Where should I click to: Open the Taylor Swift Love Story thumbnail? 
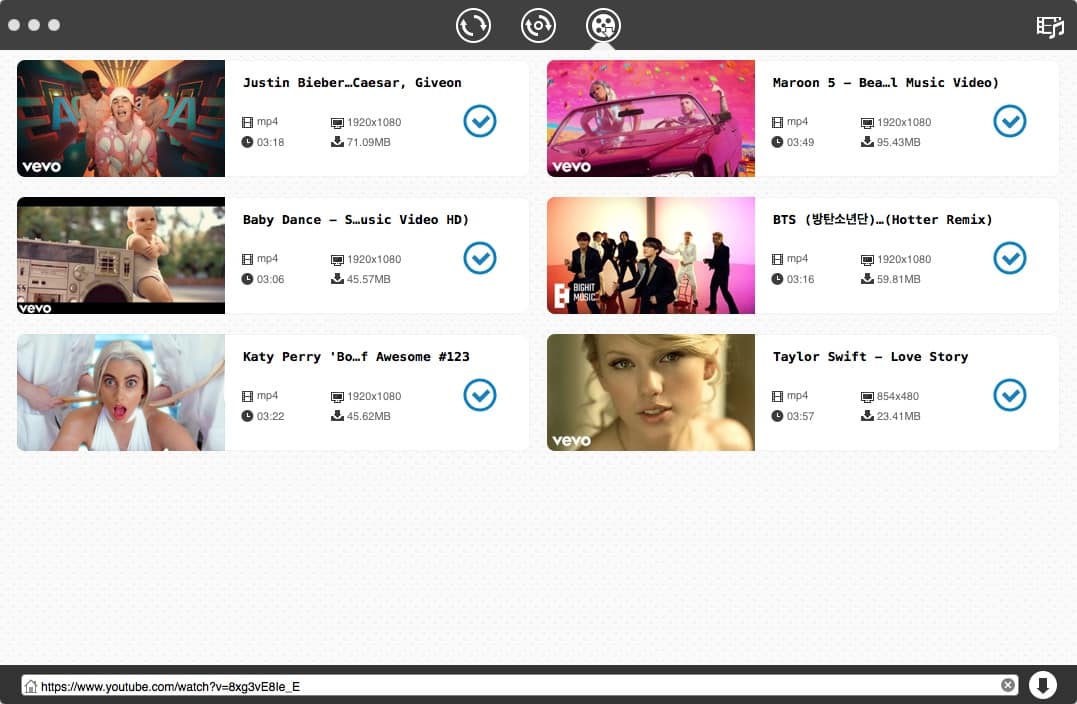click(650, 392)
